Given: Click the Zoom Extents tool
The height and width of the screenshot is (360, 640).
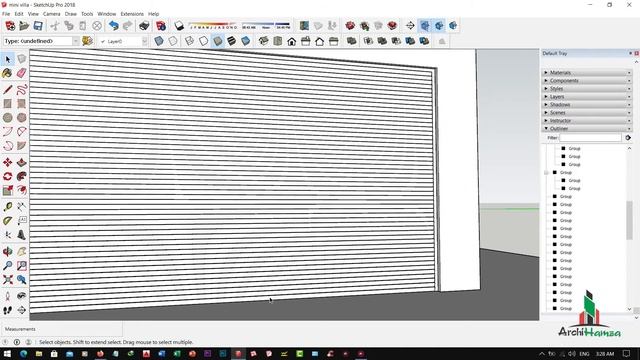Looking at the screenshot, I should click(x=8, y=280).
